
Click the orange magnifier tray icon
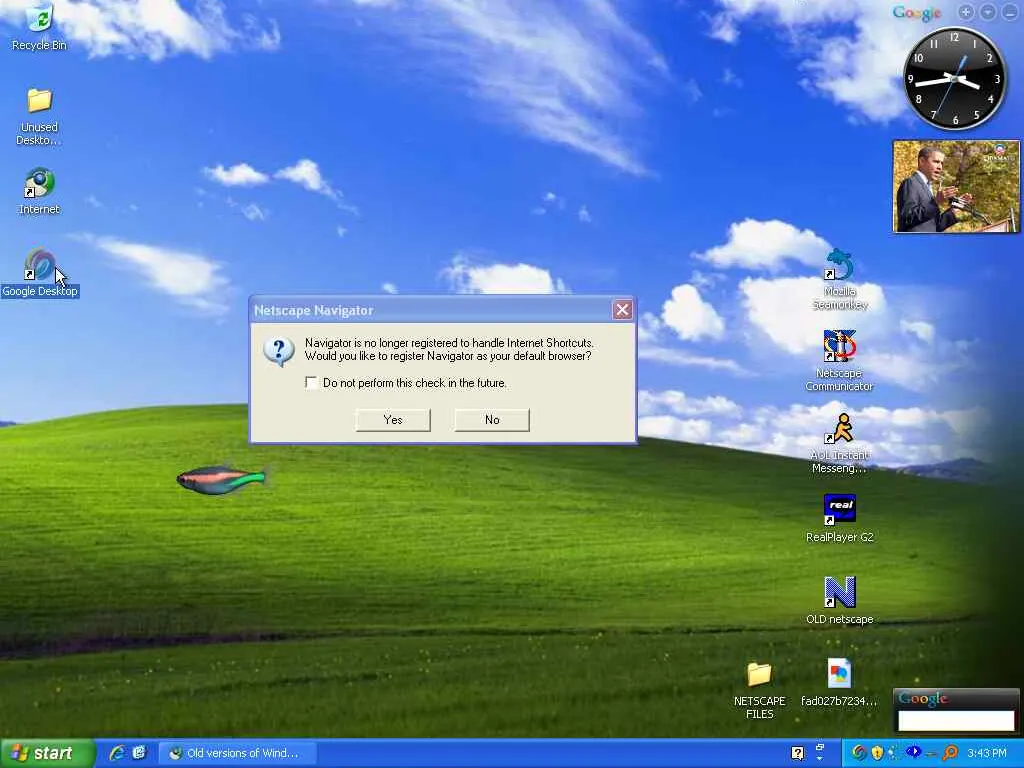click(950, 753)
